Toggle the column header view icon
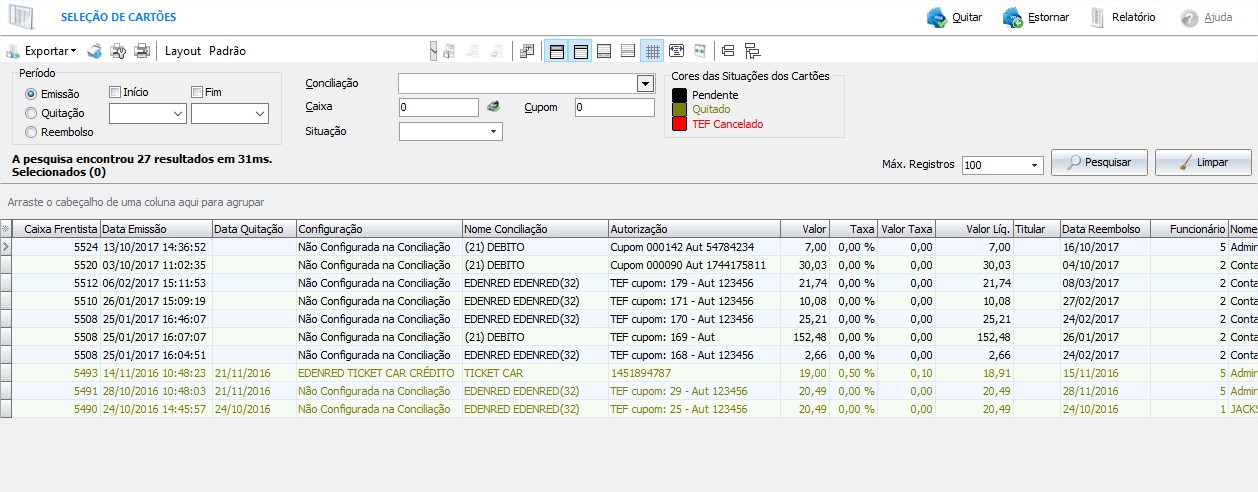The width and height of the screenshot is (1258, 492). 580,50
